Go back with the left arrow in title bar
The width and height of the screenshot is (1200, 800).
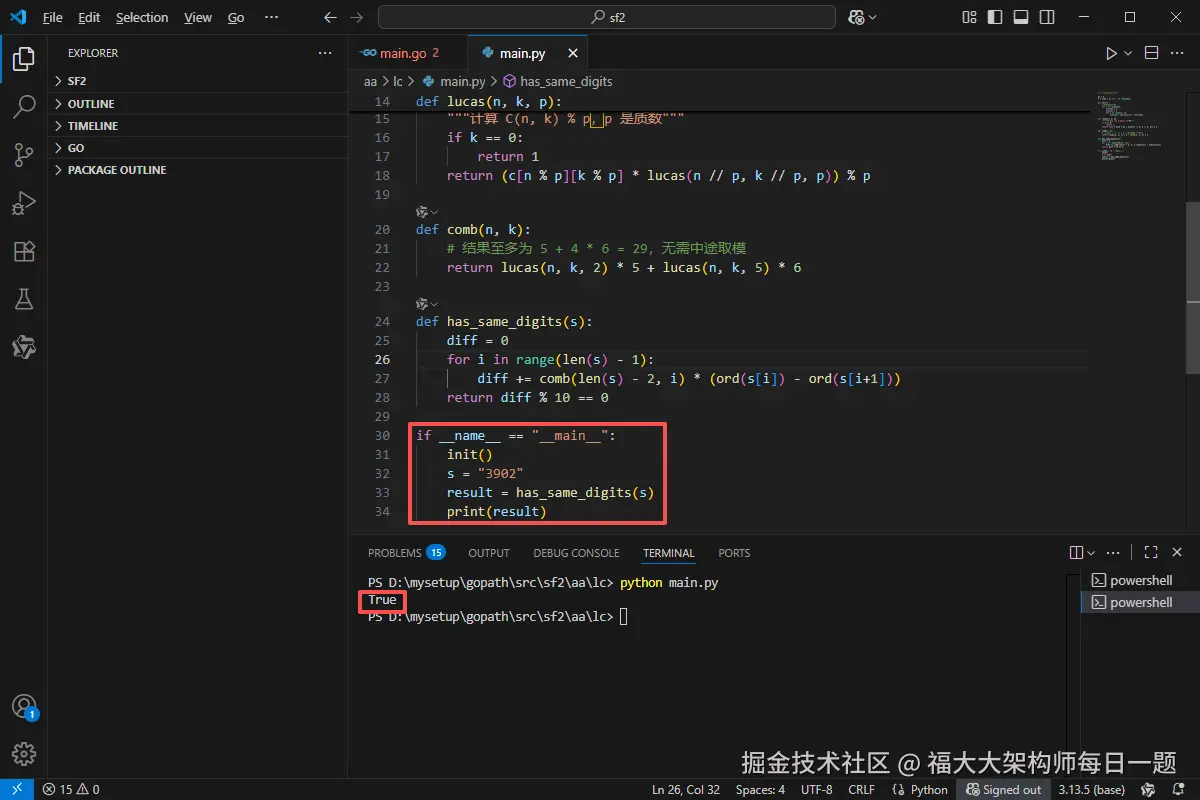coord(331,17)
